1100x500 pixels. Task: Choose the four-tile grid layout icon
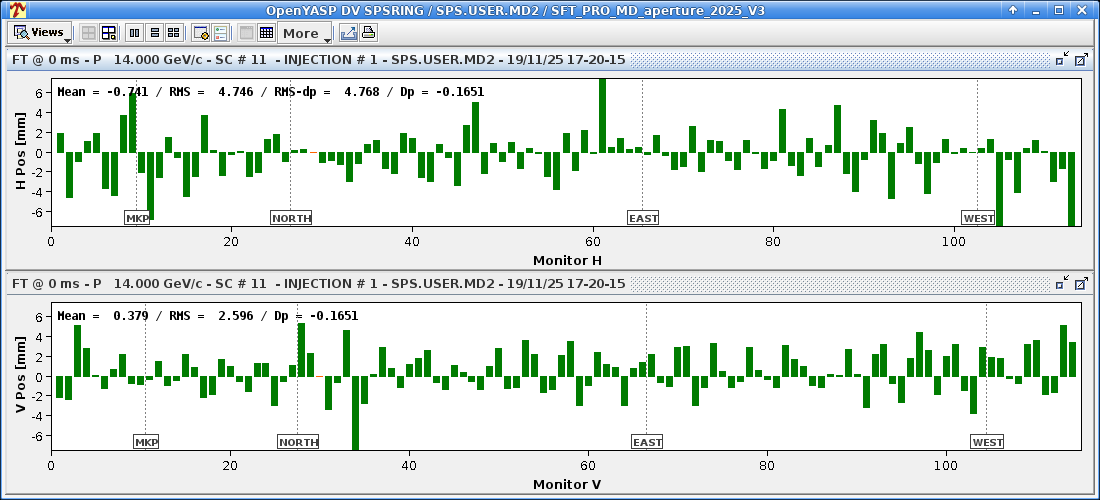point(173,33)
